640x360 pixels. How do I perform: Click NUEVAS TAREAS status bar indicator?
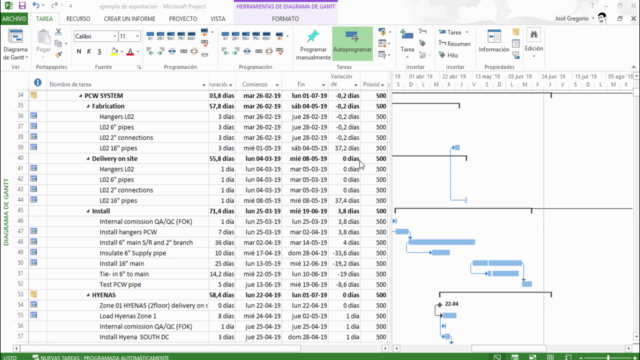(x=100, y=358)
